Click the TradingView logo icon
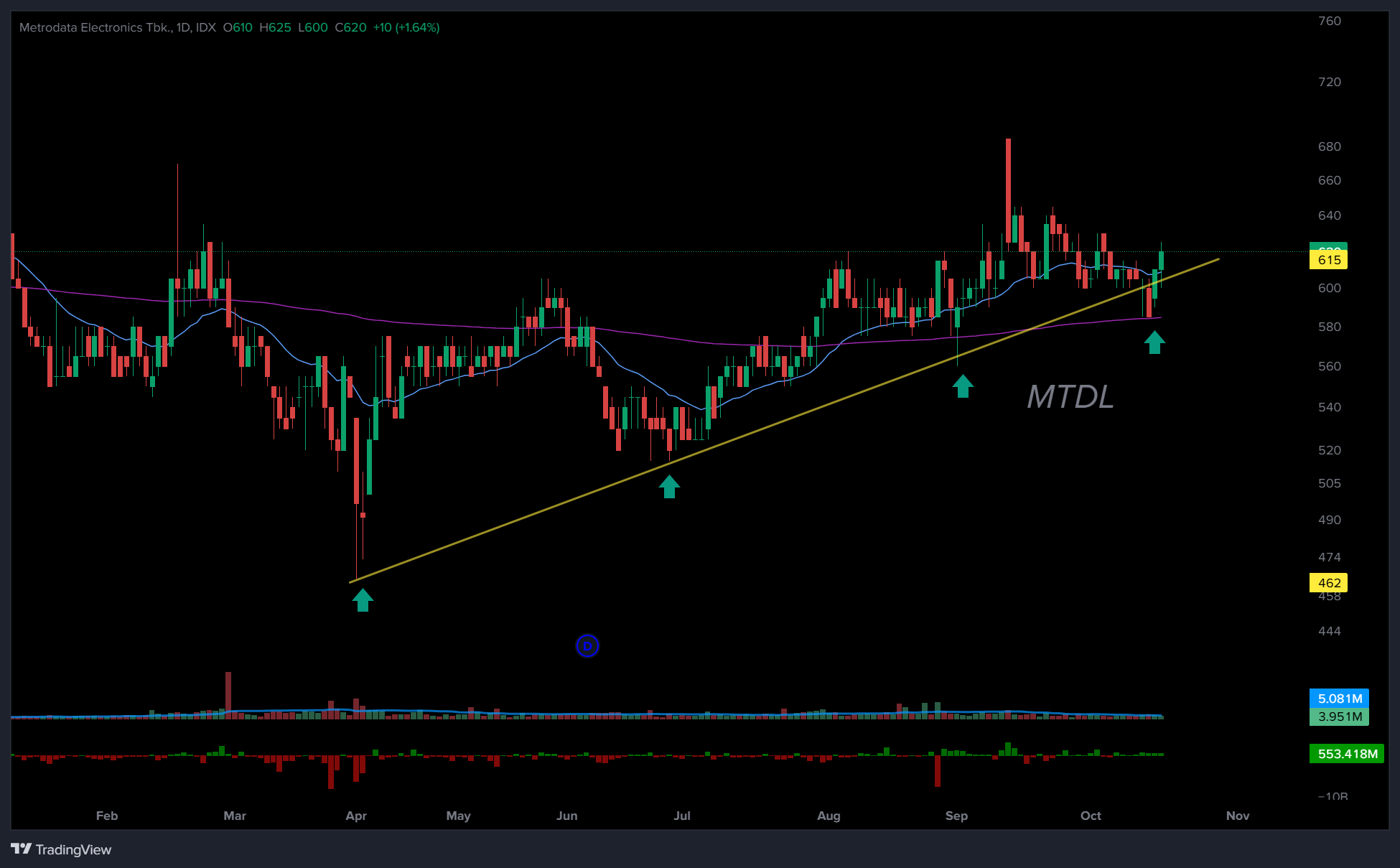The width and height of the screenshot is (1400, 868). pos(22,849)
